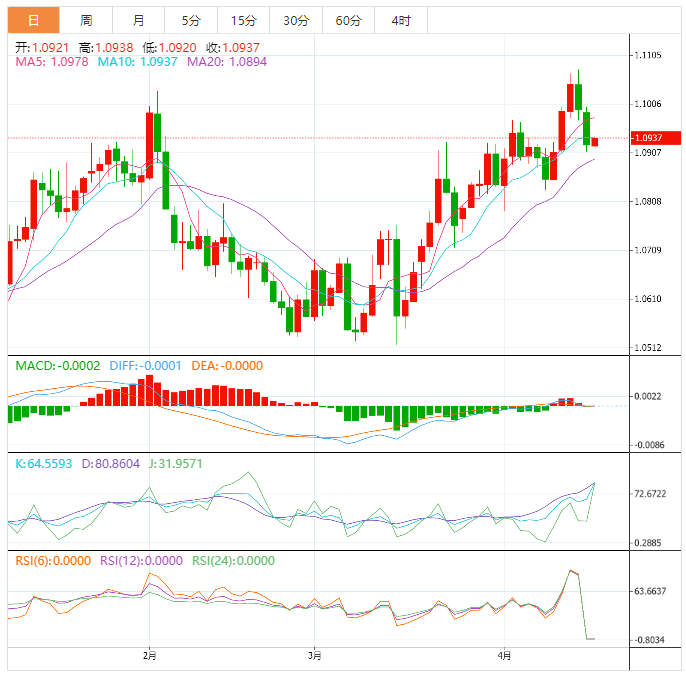686x675 pixels.
Task: Click the MA10 moving average label
Action: 137,62
